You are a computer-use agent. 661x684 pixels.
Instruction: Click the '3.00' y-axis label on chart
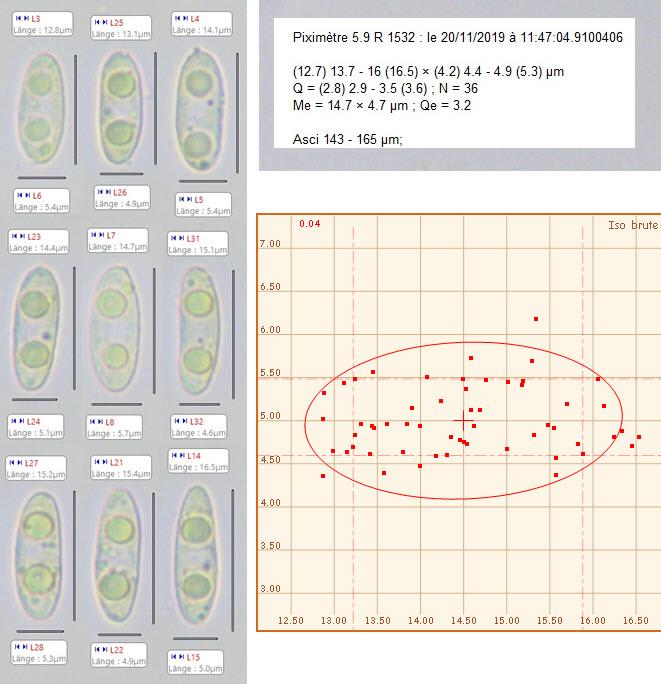271,588
